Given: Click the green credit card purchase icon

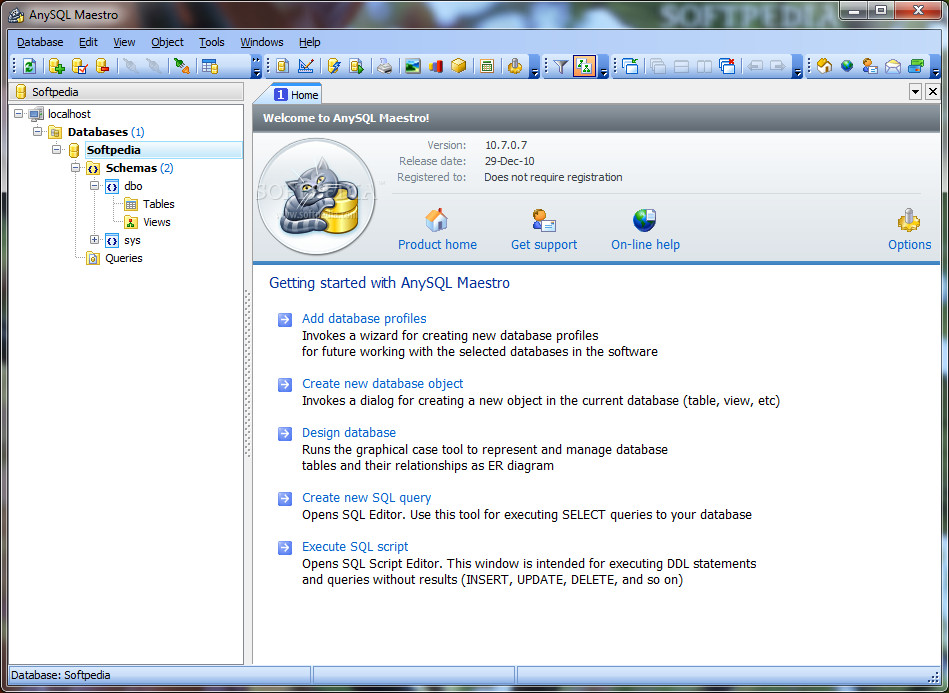Looking at the screenshot, I should click(916, 66).
